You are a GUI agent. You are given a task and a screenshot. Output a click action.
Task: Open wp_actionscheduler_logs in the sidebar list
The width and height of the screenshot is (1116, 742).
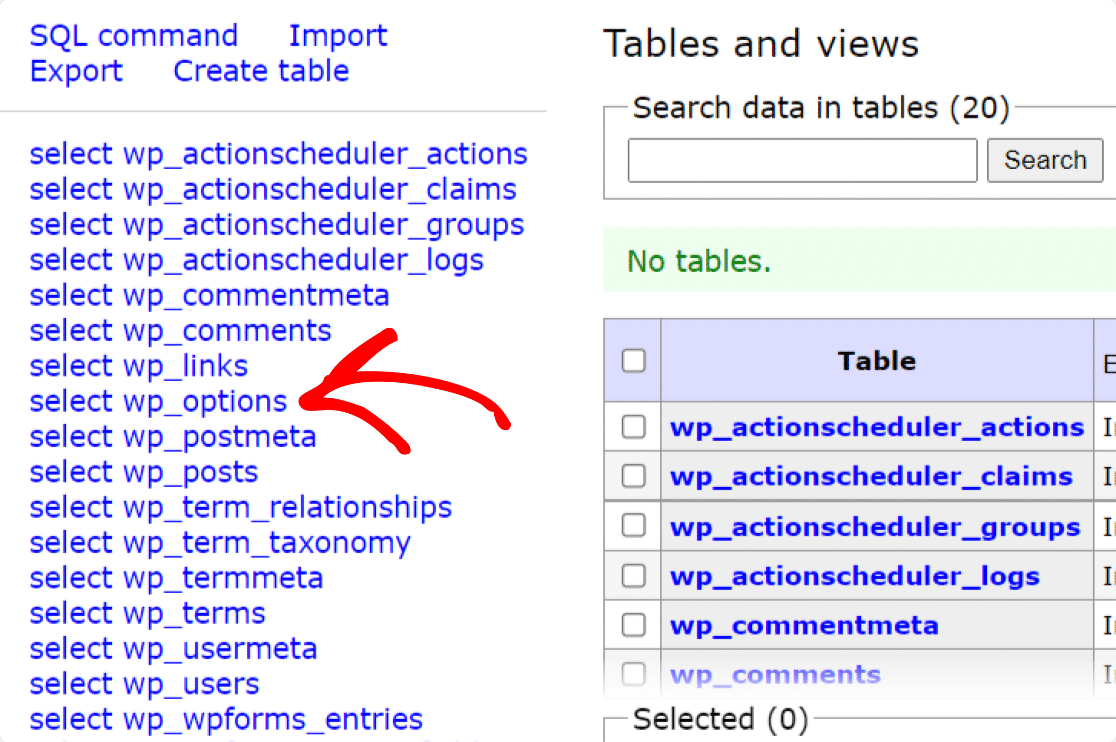303,261
